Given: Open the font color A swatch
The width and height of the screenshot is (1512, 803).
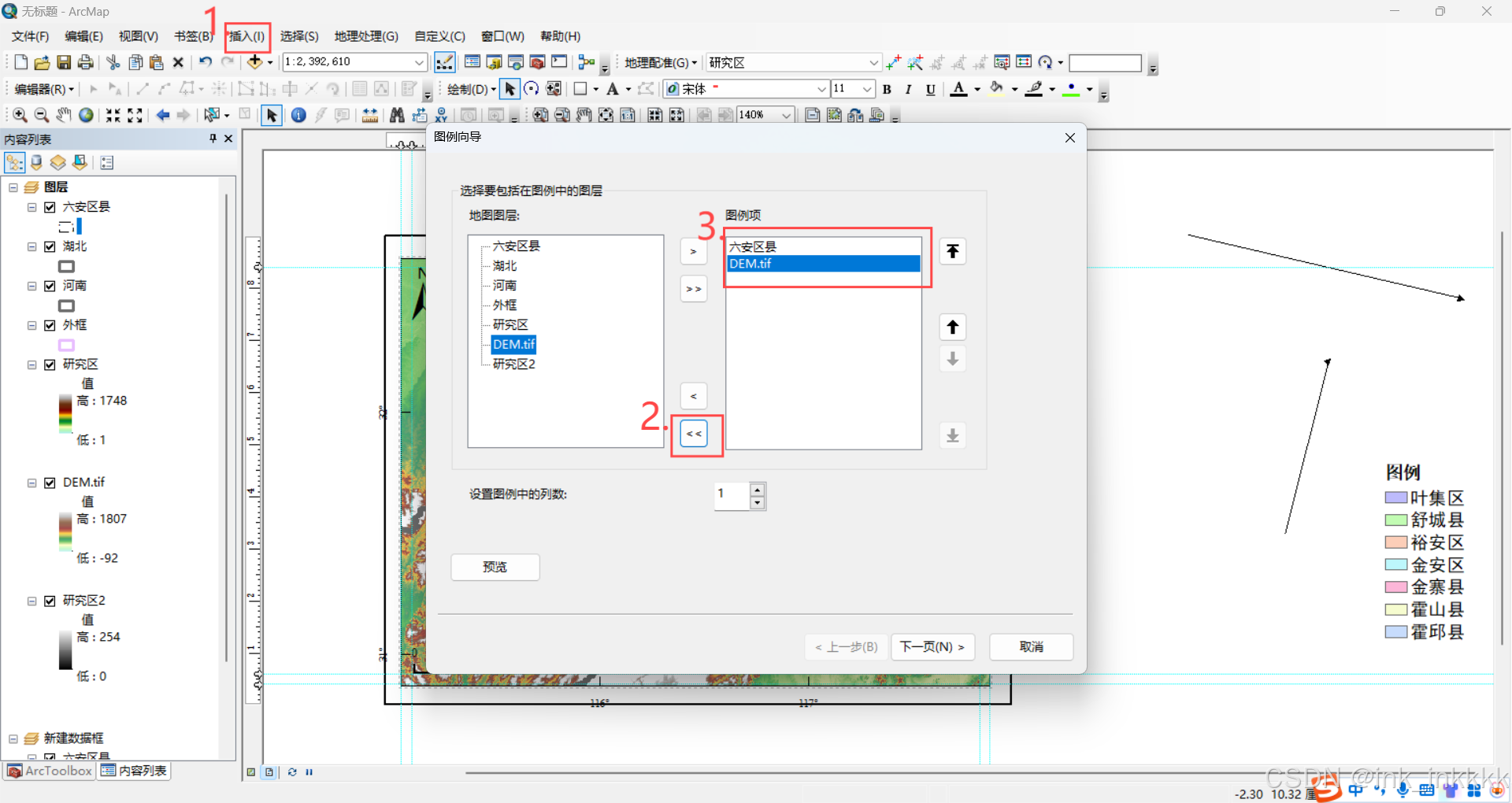Looking at the screenshot, I should (958, 89).
